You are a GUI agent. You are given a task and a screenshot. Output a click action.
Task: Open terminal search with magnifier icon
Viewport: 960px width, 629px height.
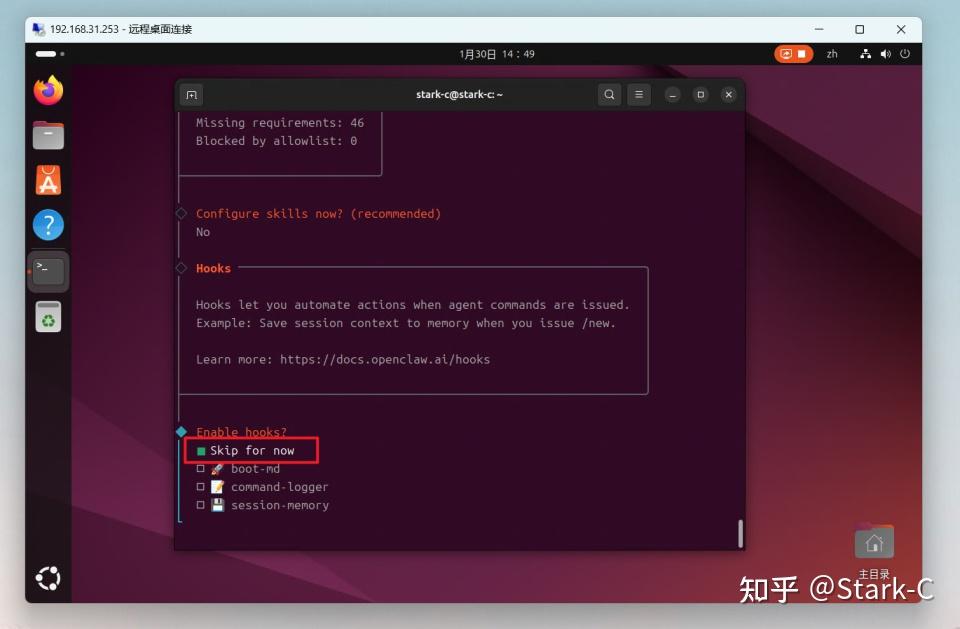click(609, 94)
